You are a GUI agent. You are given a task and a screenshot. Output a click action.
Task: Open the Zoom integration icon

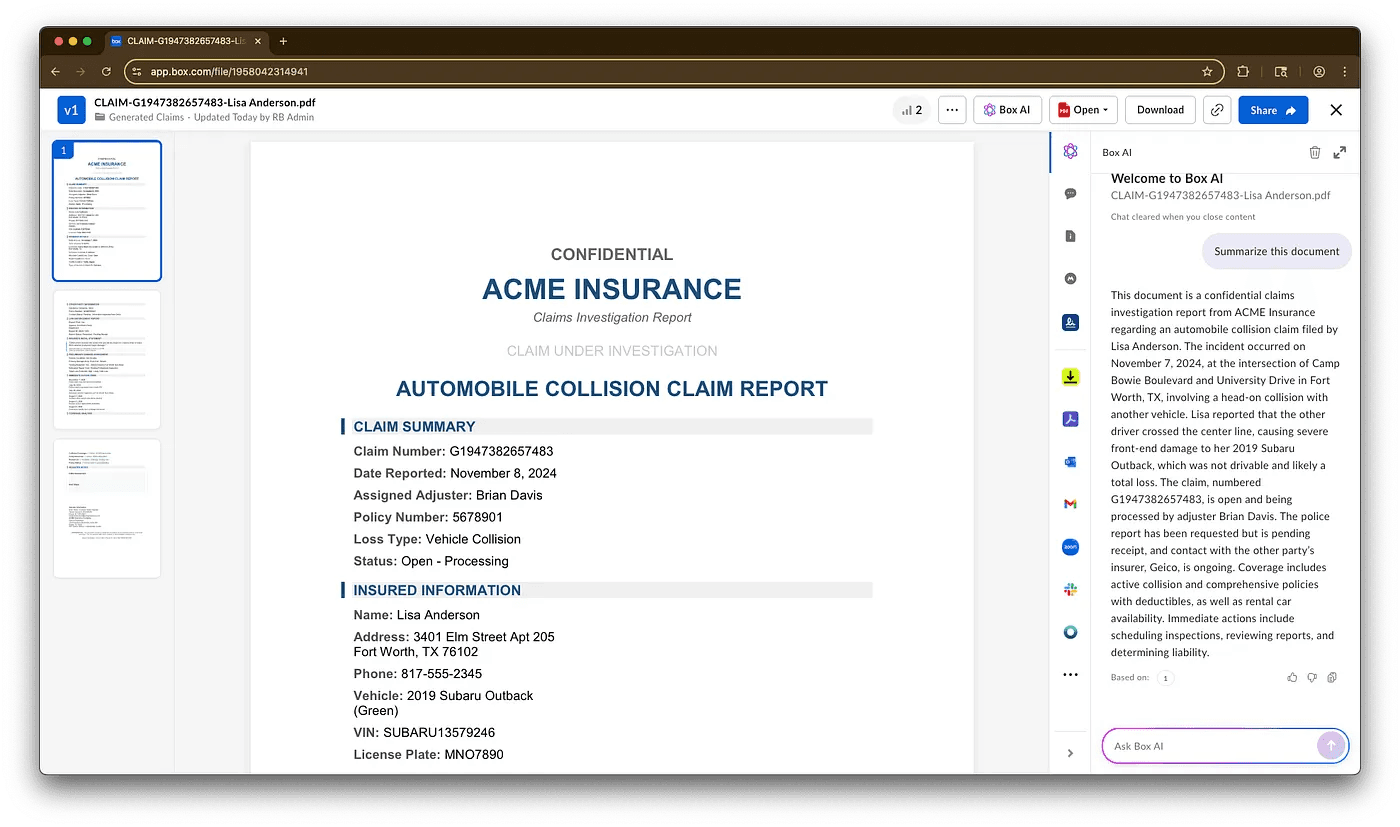pos(1070,547)
